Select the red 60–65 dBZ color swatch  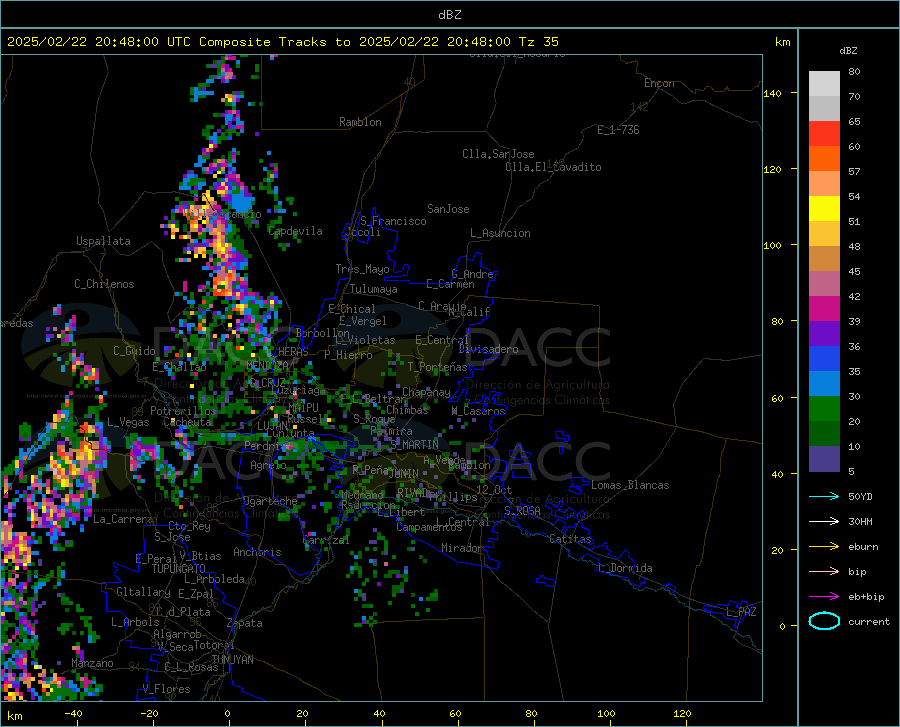coord(824,134)
